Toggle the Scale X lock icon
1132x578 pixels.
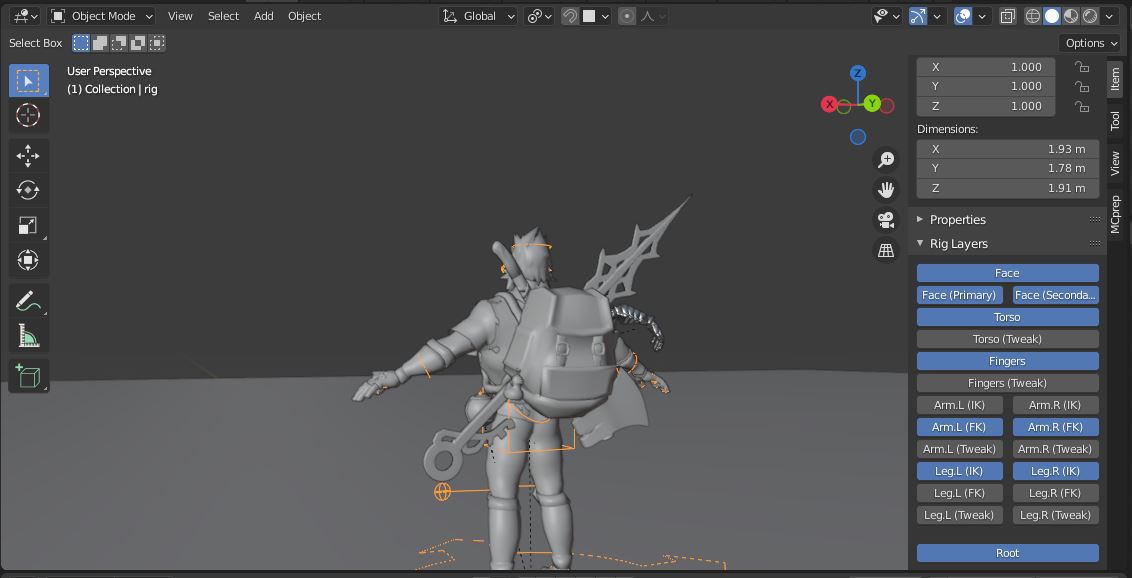[x=1081, y=67]
